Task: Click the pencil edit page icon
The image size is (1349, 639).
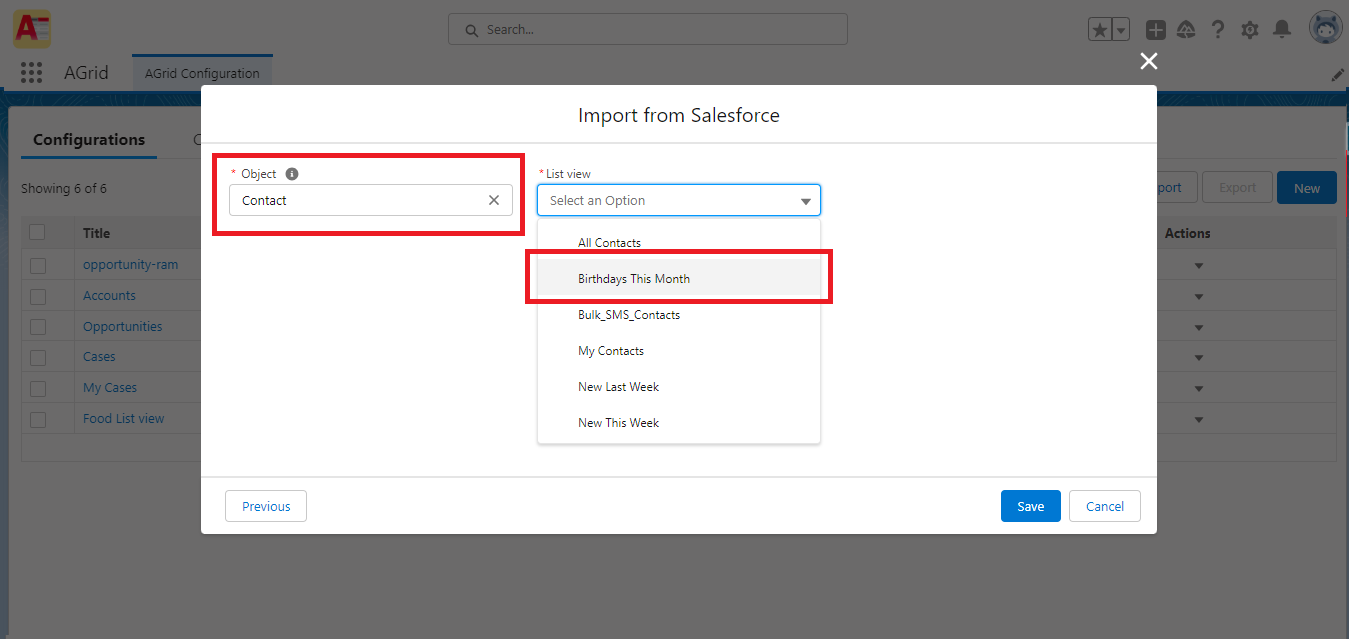Action: pyautogui.click(x=1337, y=75)
